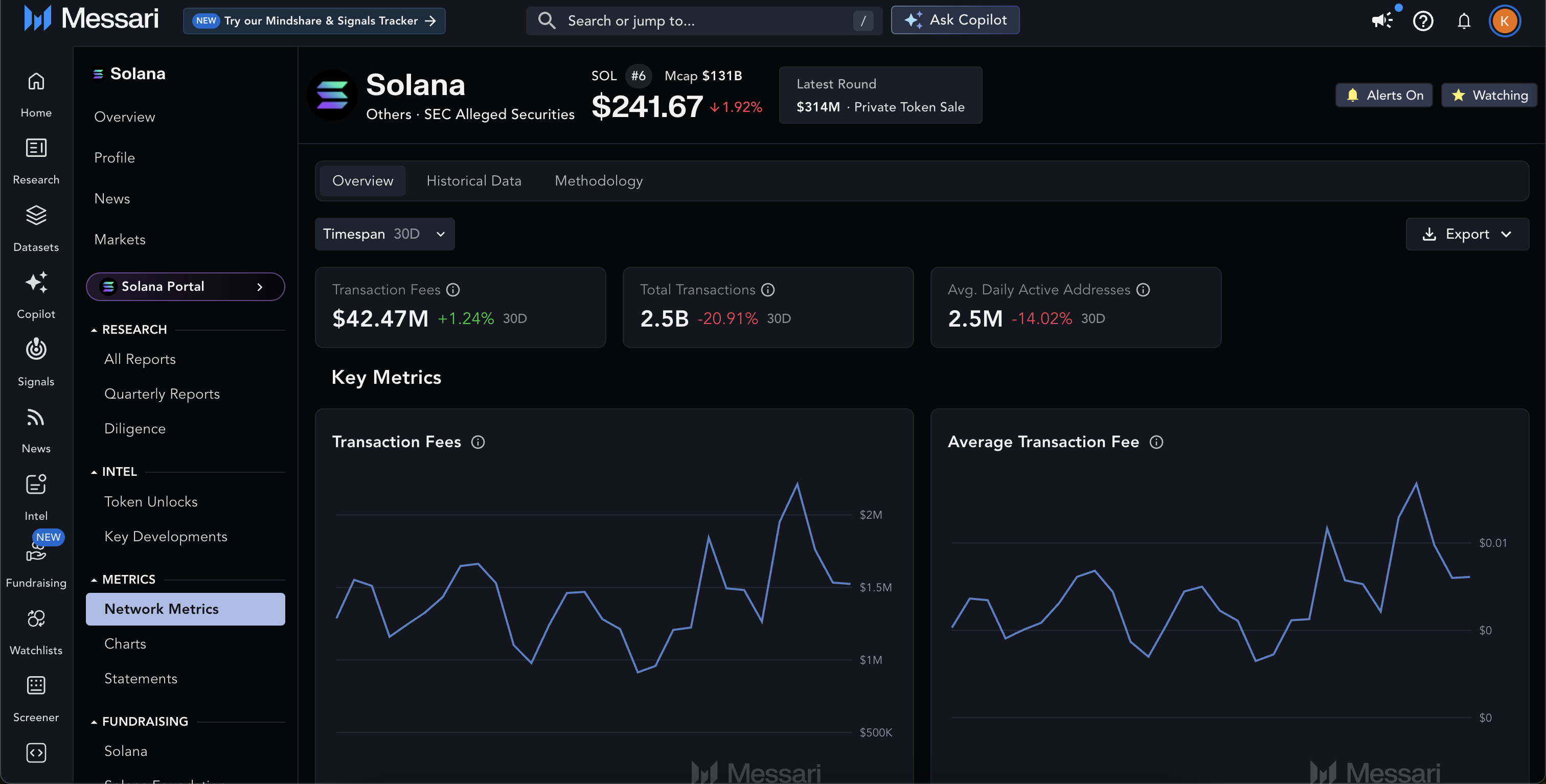Open the help question mark icon
The image size is (1546, 784).
point(1423,21)
